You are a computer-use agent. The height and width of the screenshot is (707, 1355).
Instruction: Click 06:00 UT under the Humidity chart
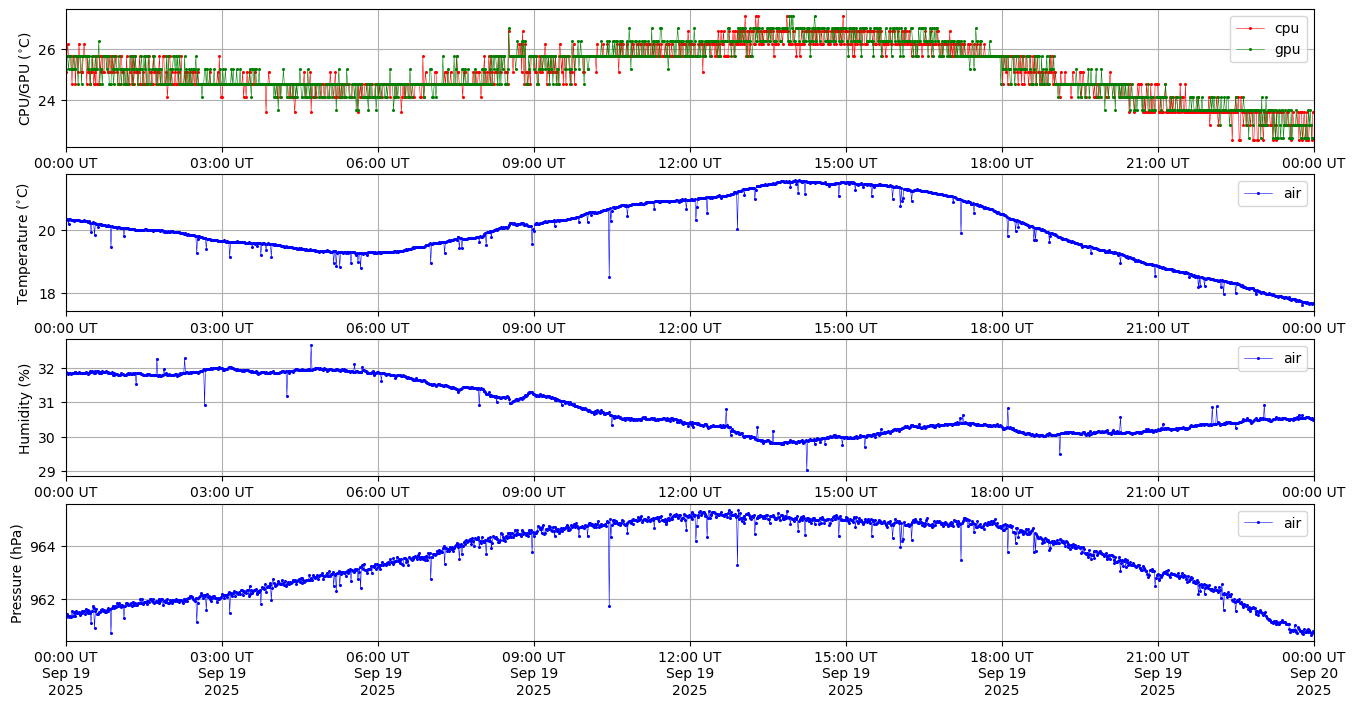coord(378,493)
